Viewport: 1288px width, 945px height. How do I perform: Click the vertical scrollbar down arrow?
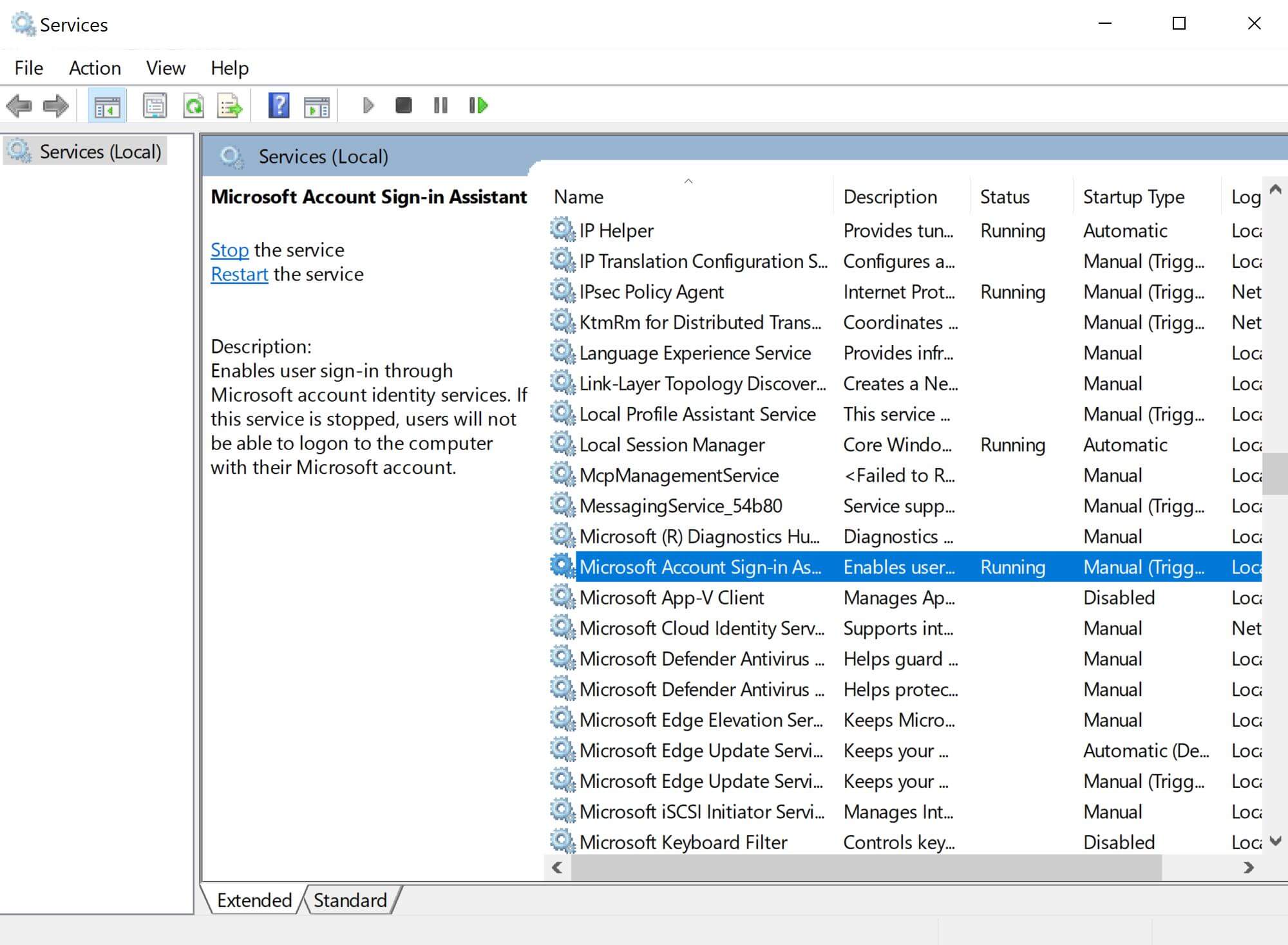pyautogui.click(x=1274, y=840)
